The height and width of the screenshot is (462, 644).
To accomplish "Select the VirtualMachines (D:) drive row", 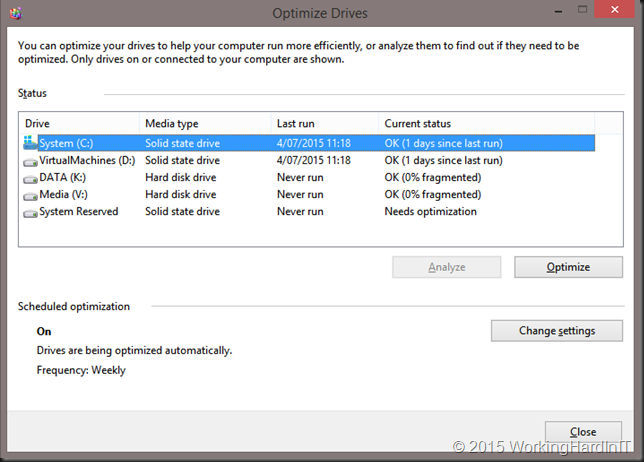I will point(309,160).
